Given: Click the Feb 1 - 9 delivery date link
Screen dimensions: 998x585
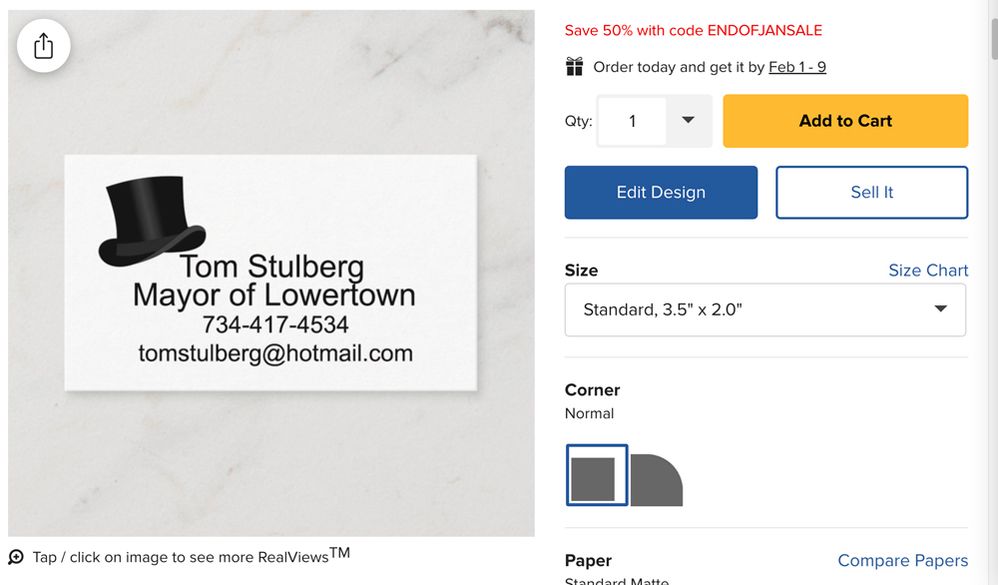Looking at the screenshot, I should click(x=797, y=67).
